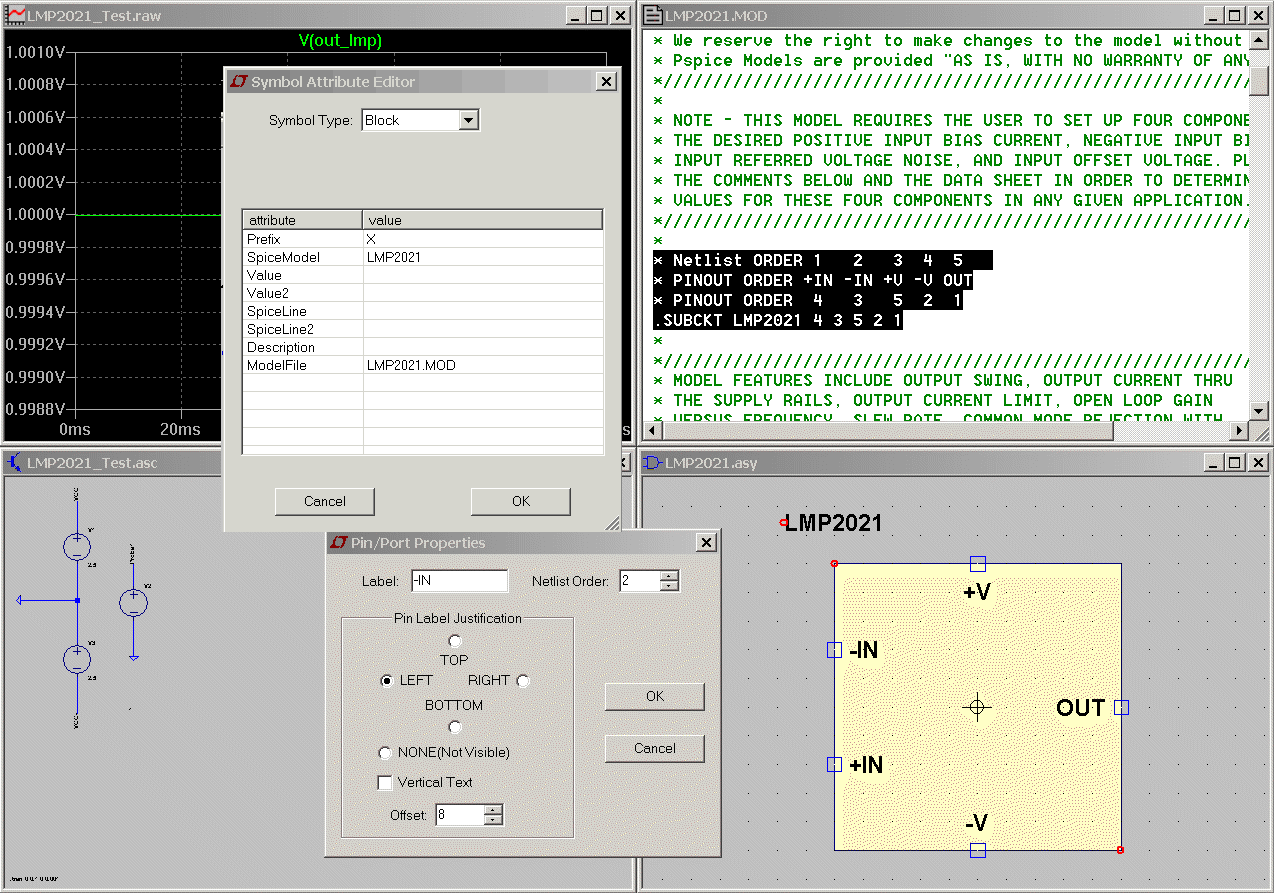Screen dimensions: 1274x893
Task: Click the LMP2021.MOD value cell
Action: pyautogui.click(x=483, y=365)
